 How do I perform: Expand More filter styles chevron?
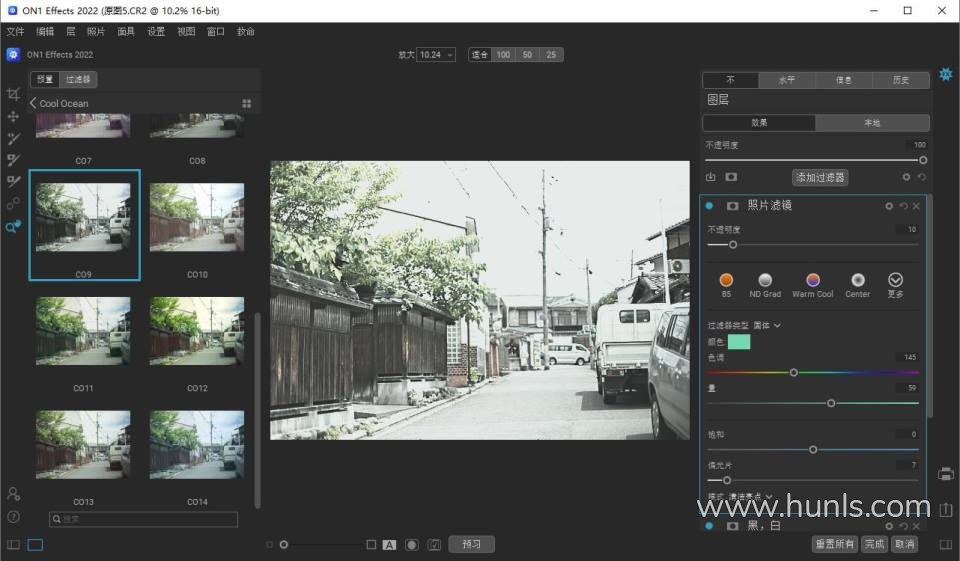(x=895, y=280)
